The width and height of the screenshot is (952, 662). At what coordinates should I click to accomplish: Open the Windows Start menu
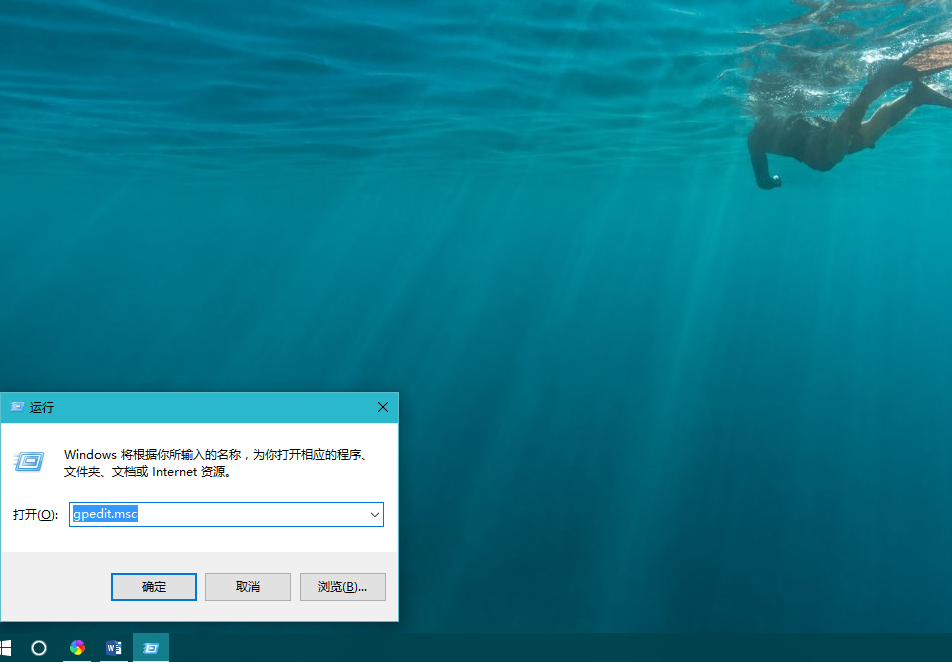point(6,648)
